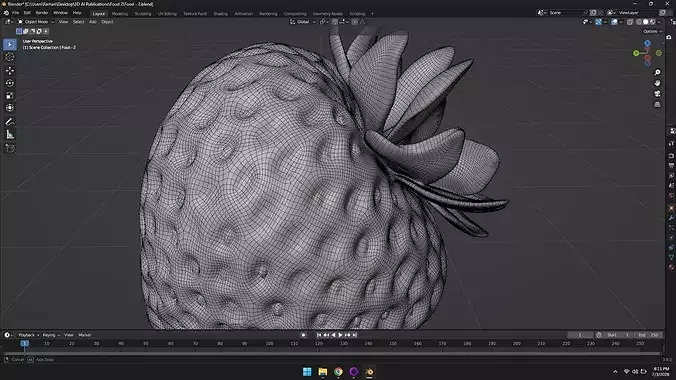Toggle snapping magnet in header
This screenshot has width=676, height=380.
pyautogui.click(x=335, y=22)
